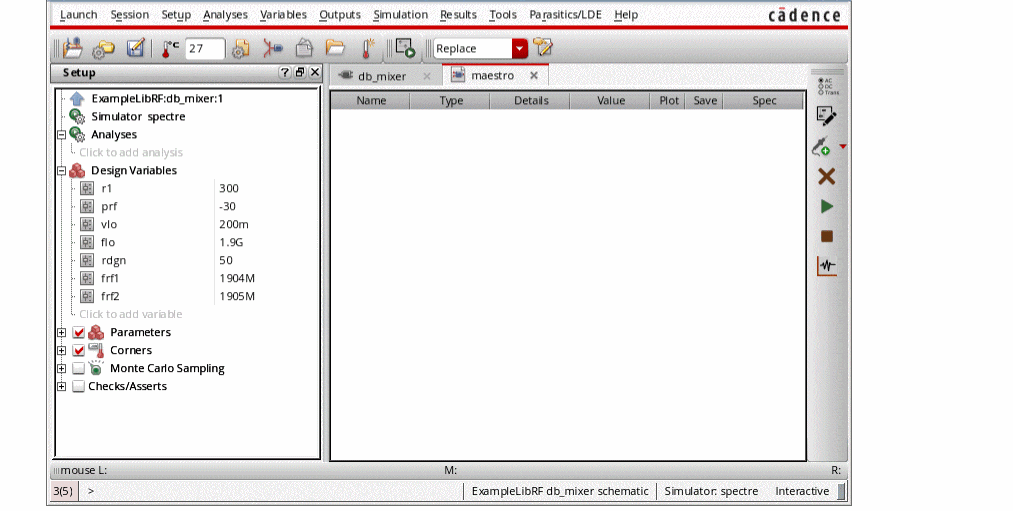Screen dimensions: 1013x511
Task: Expand the Monte Carlo Sampling node
Action: (61, 368)
